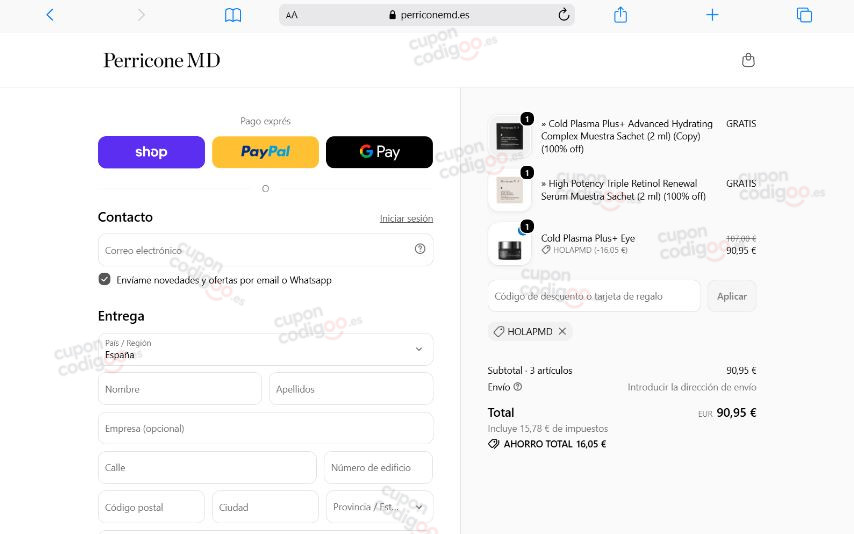Click the Ciudad input field
Screen dimensions: 854x534
tap(265, 507)
